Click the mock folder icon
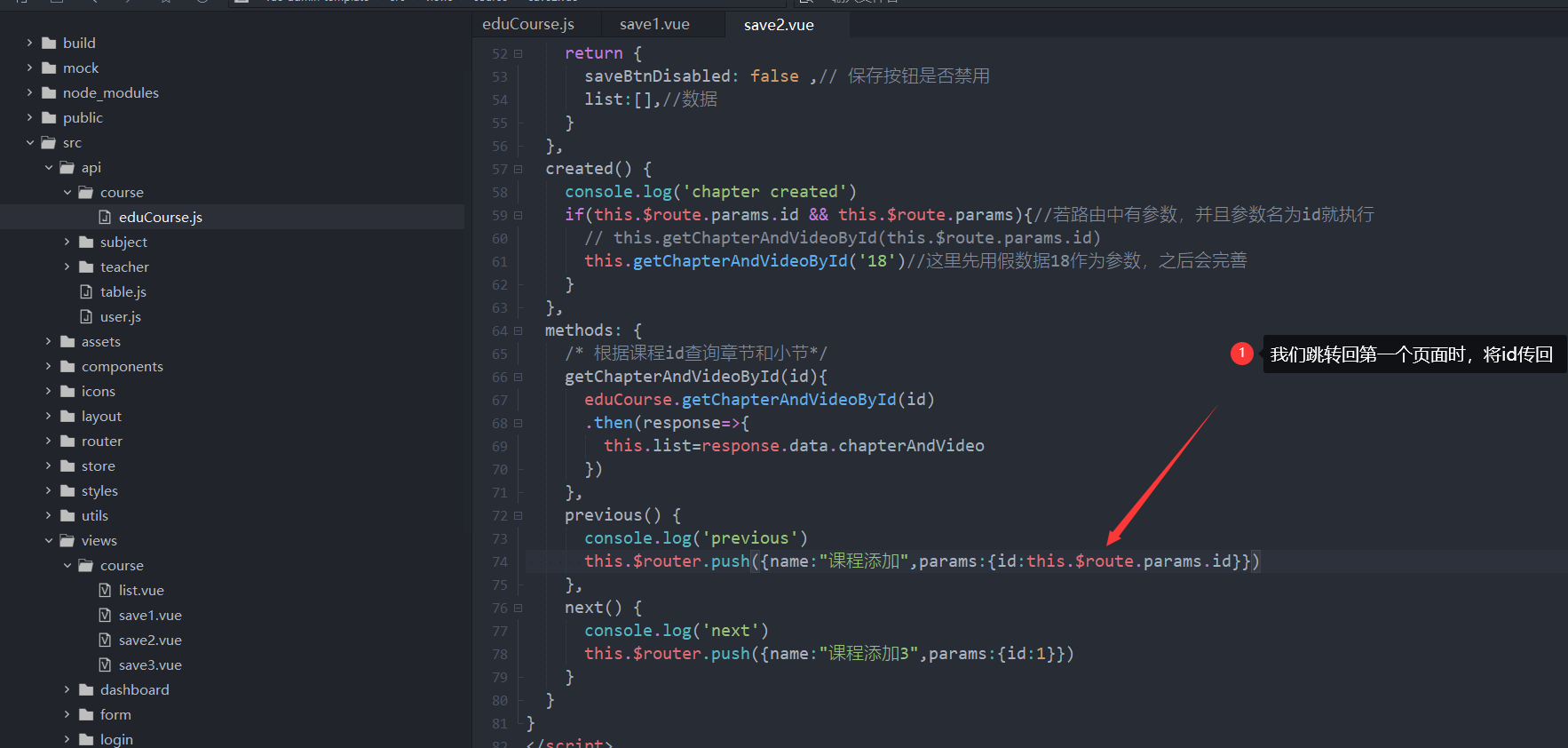1568x748 pixels. 49,68
